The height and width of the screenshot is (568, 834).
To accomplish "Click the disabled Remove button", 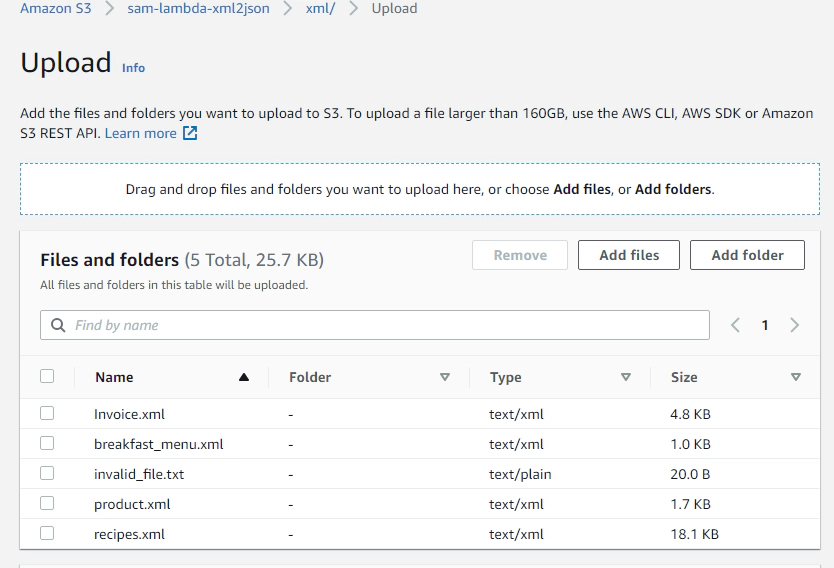I will point(520,255).
